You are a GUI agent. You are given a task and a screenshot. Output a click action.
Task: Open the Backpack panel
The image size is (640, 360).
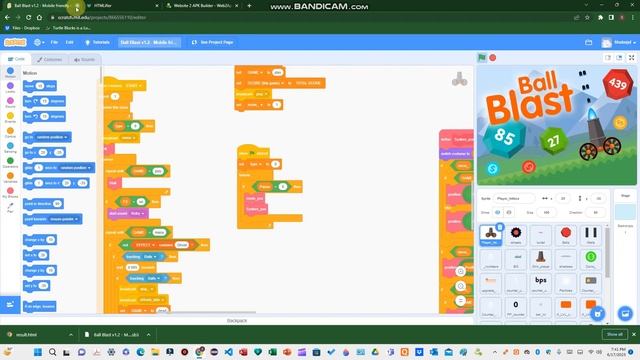[x=237, y=320]
